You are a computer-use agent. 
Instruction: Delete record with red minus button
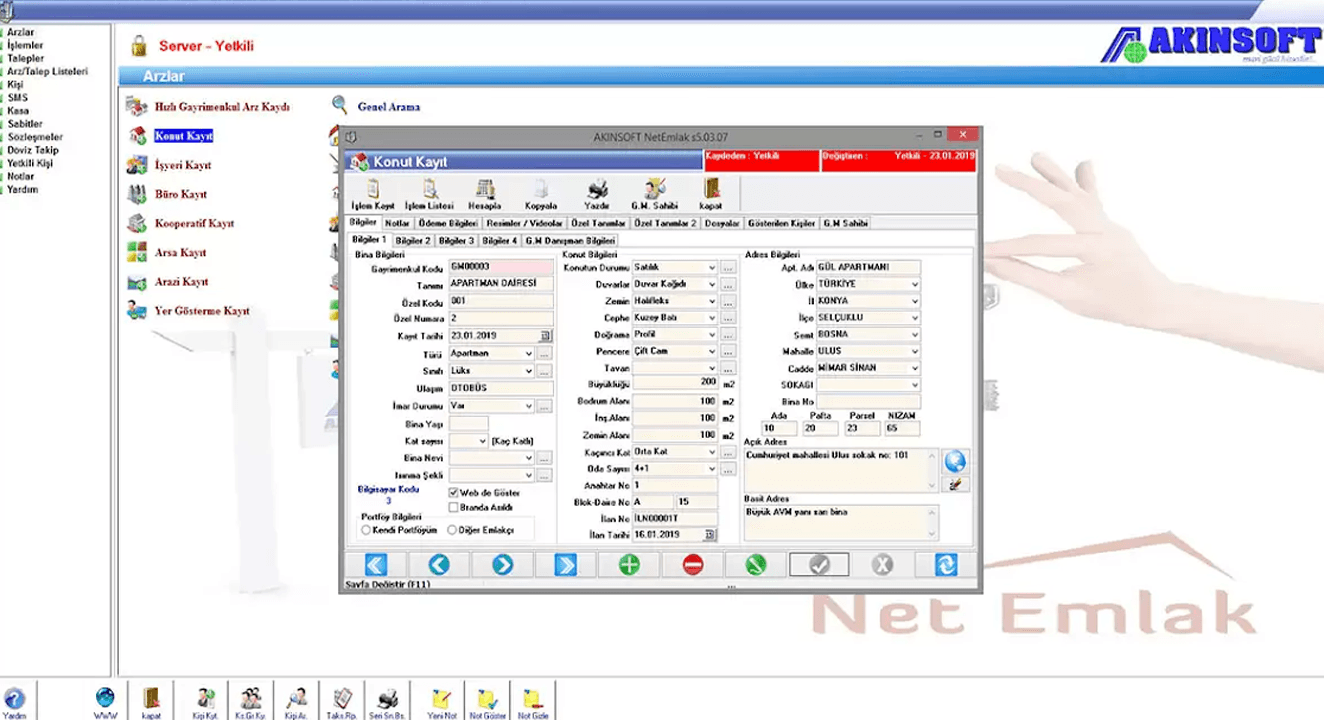(692, 565)
